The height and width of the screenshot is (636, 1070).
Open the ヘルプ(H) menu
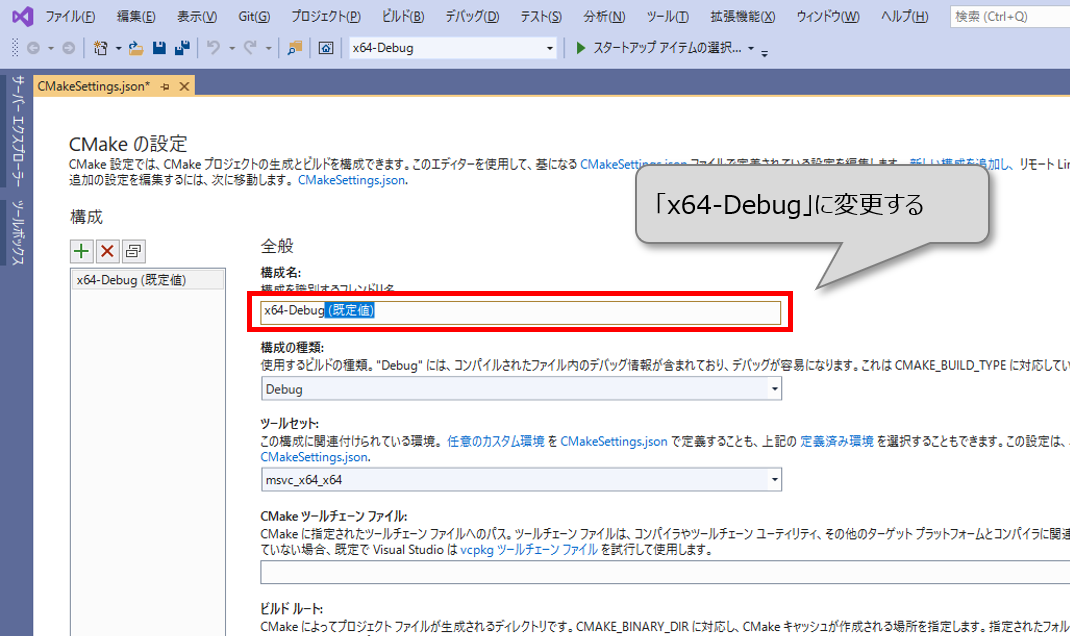click(904, 16)
